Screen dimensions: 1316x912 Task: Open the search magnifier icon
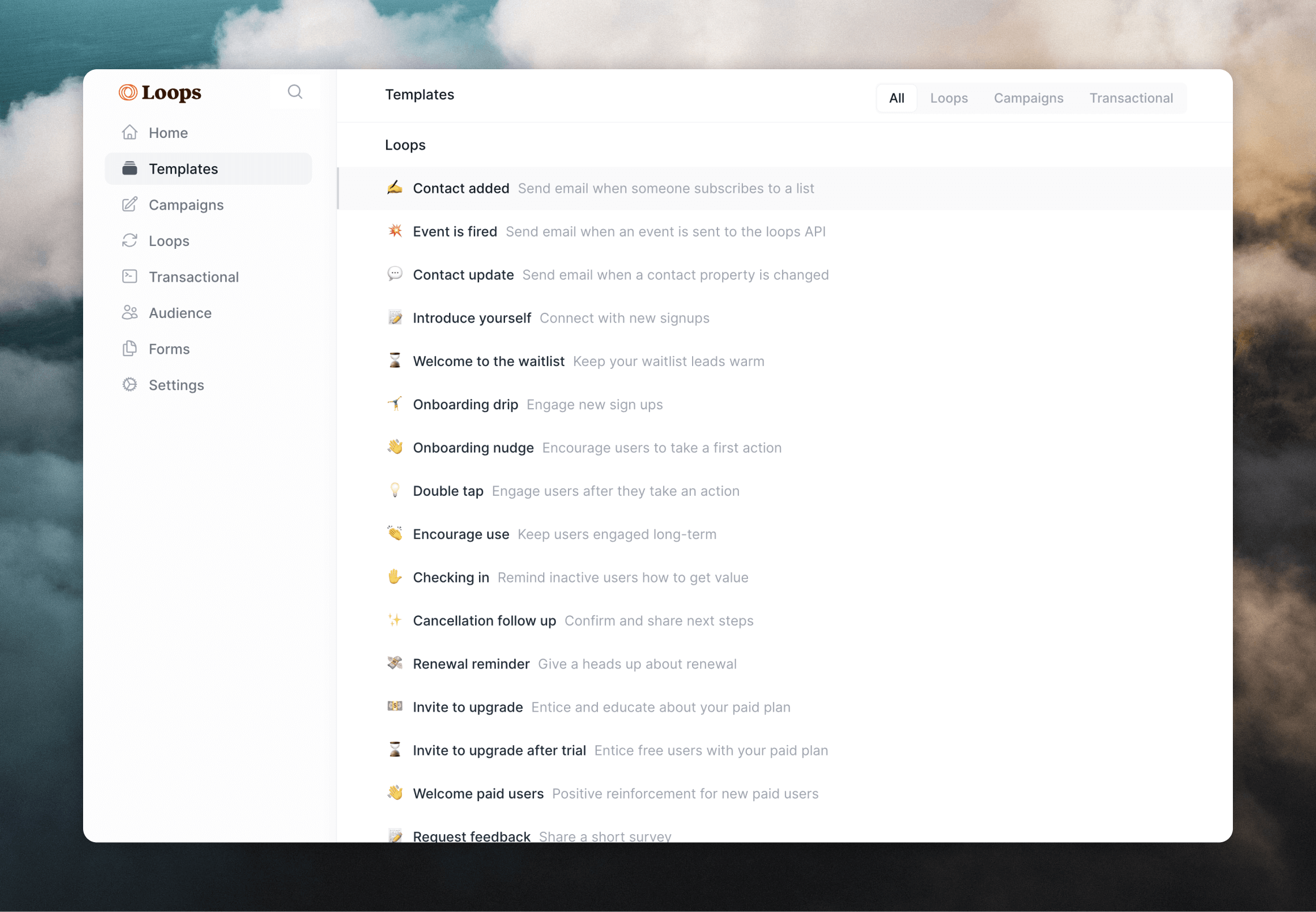(295, 92)
